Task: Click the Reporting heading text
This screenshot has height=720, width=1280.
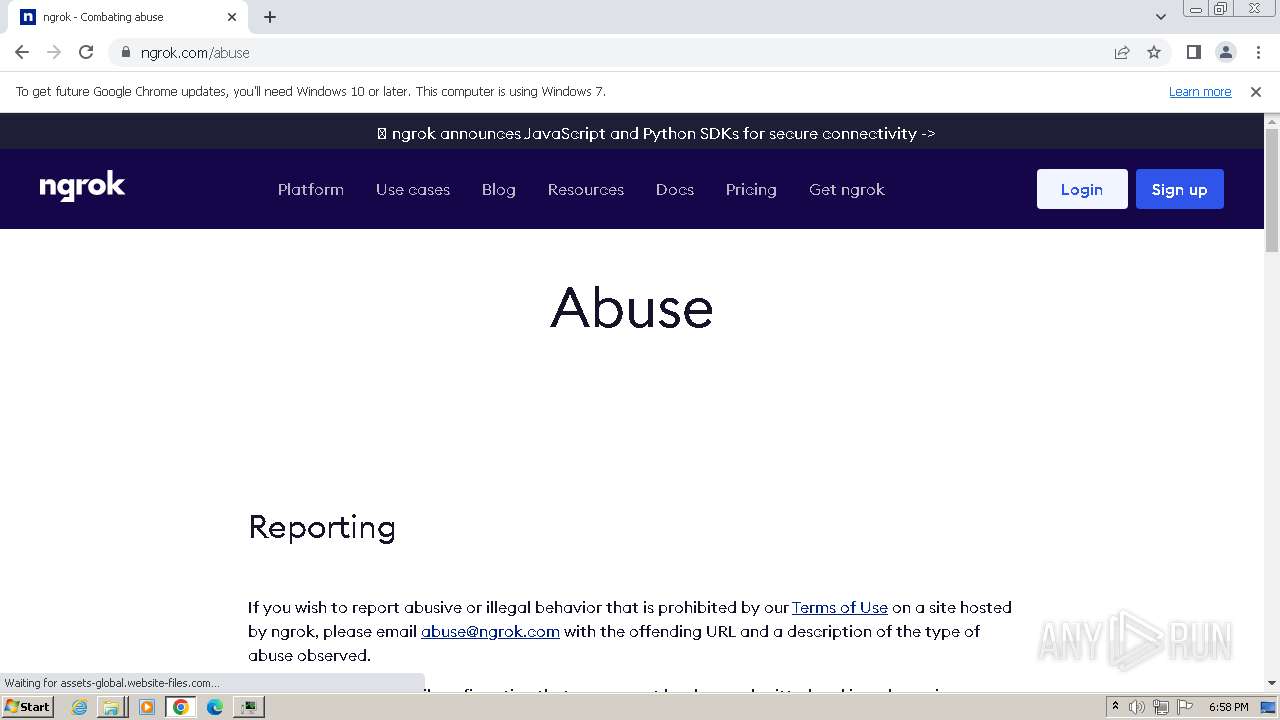Action: pyautogui.click(x=322, y=527)
